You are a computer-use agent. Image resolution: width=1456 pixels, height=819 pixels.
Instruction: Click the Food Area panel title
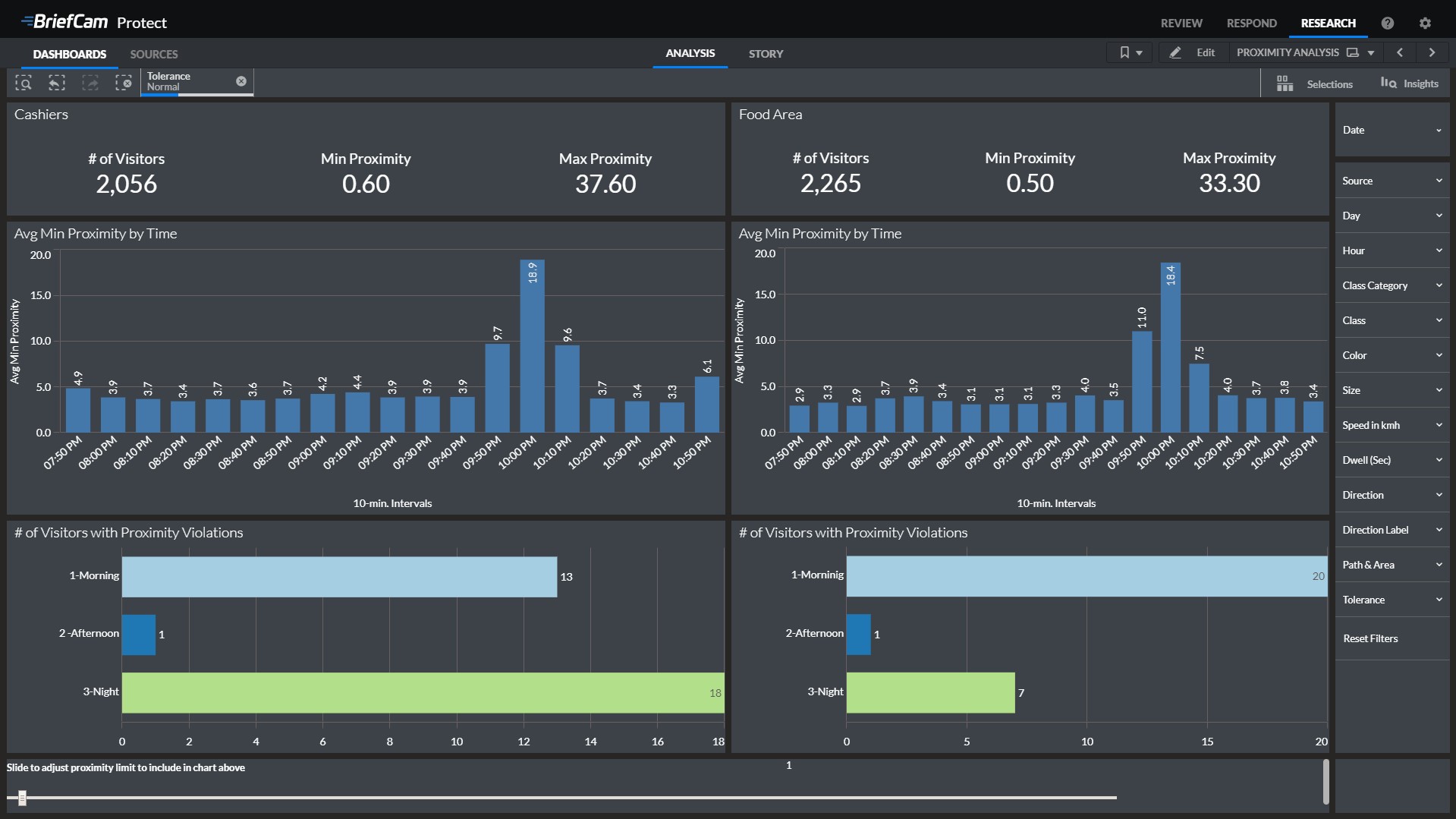[770, 115]
